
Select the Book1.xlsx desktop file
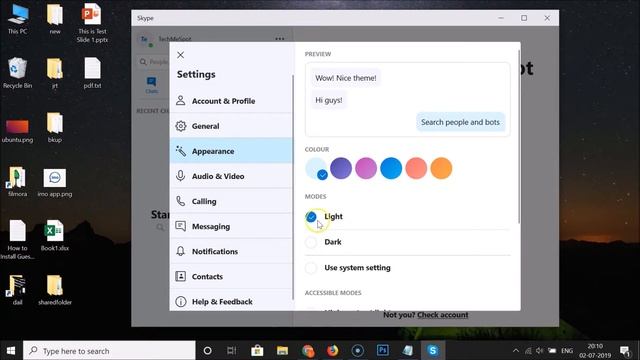(55, 236)
